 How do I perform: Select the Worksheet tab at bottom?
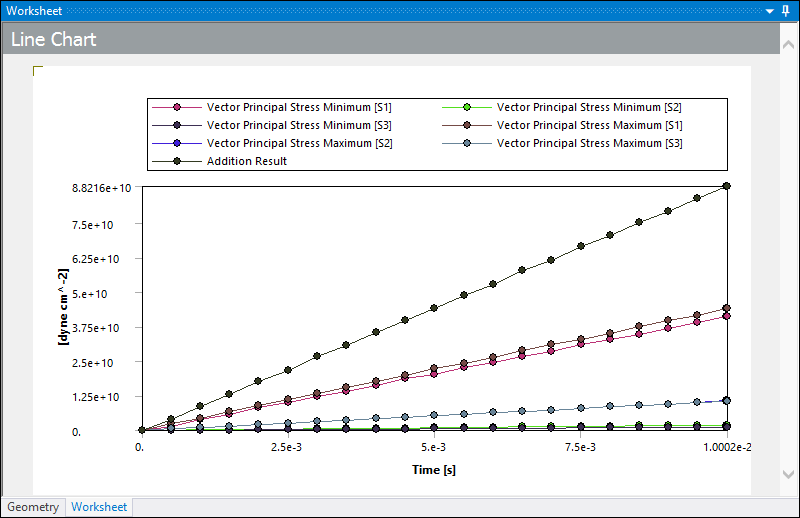[x=99, y=507]
